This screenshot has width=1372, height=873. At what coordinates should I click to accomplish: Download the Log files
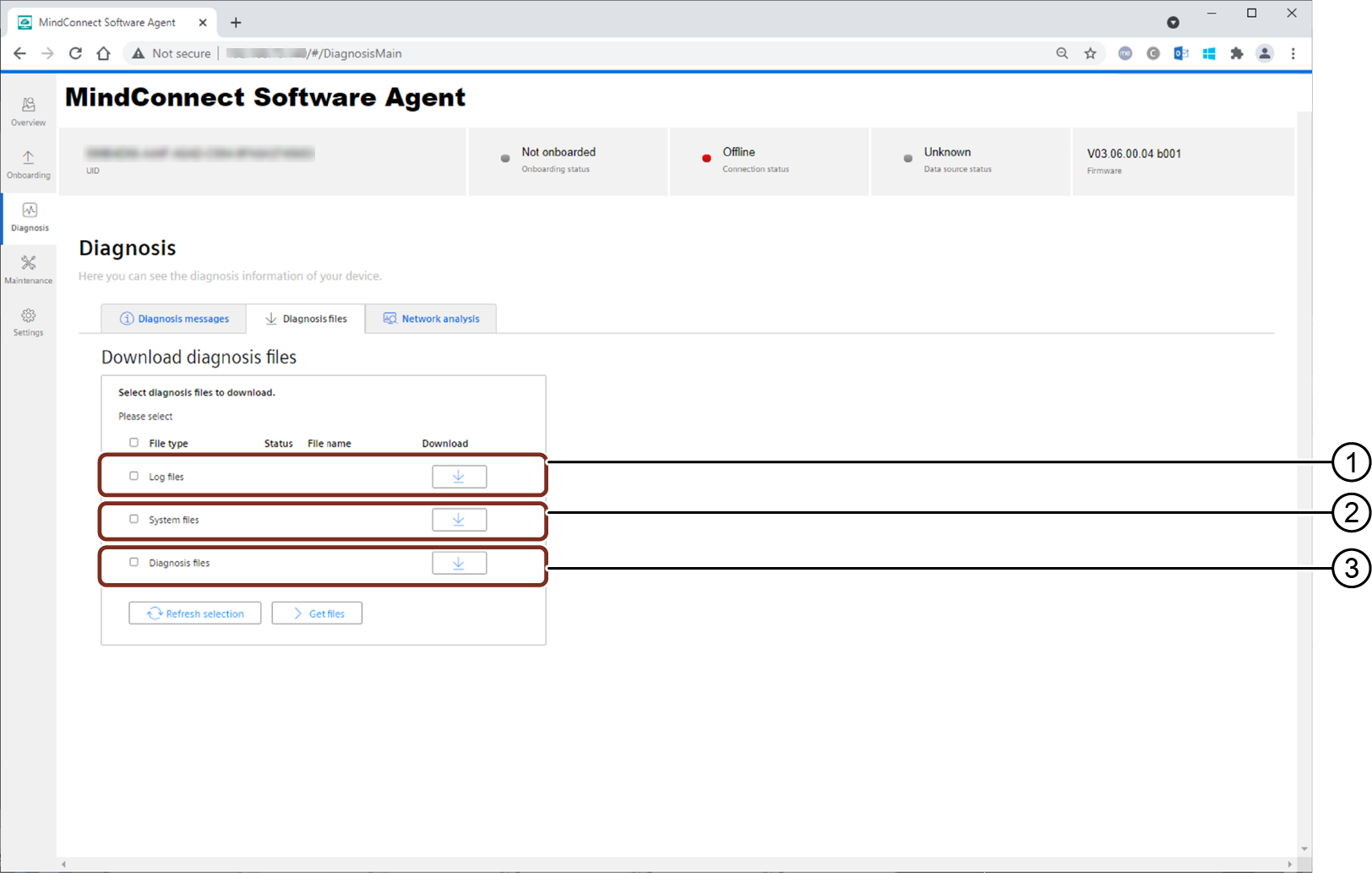(x=459, y=477)
